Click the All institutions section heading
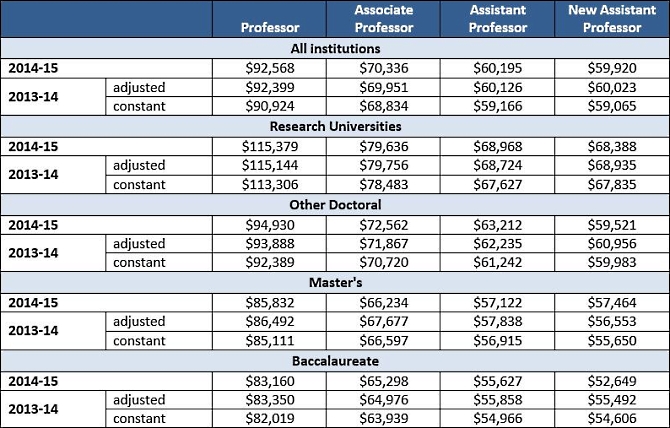The image size is (670, 428). 335,48
